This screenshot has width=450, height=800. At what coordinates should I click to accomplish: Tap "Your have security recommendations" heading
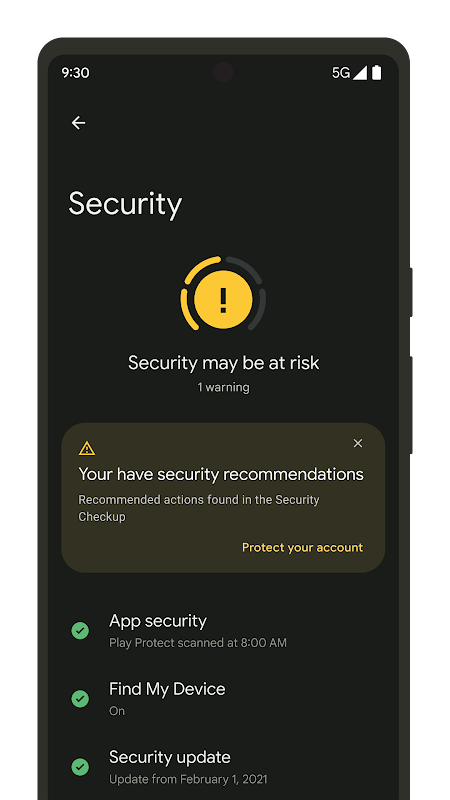pyautogui.click(x=221, y=474)
